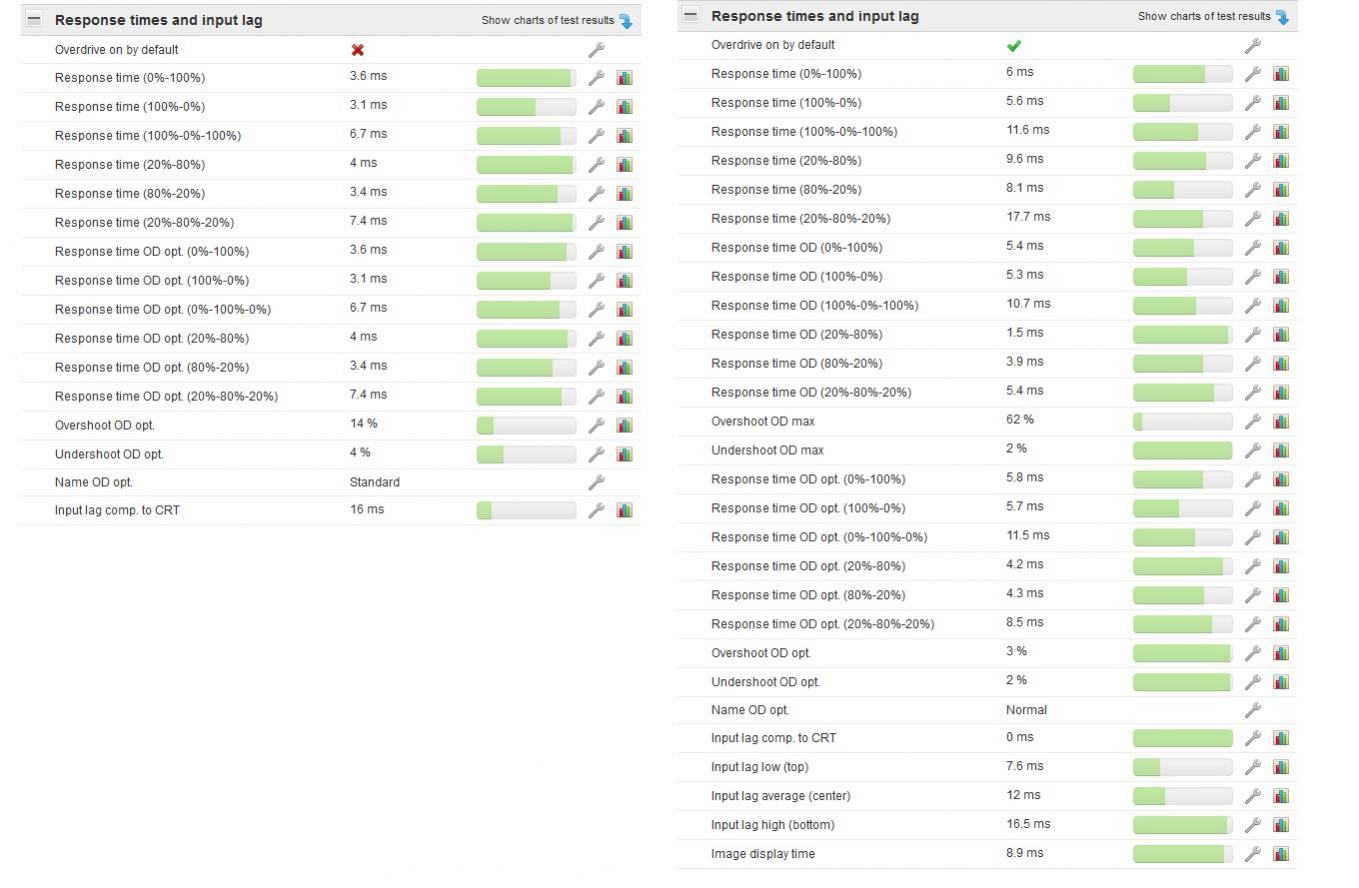Click right Show charts of test results link
This screenshot has width=1359, height=888.
(1204, 16)
